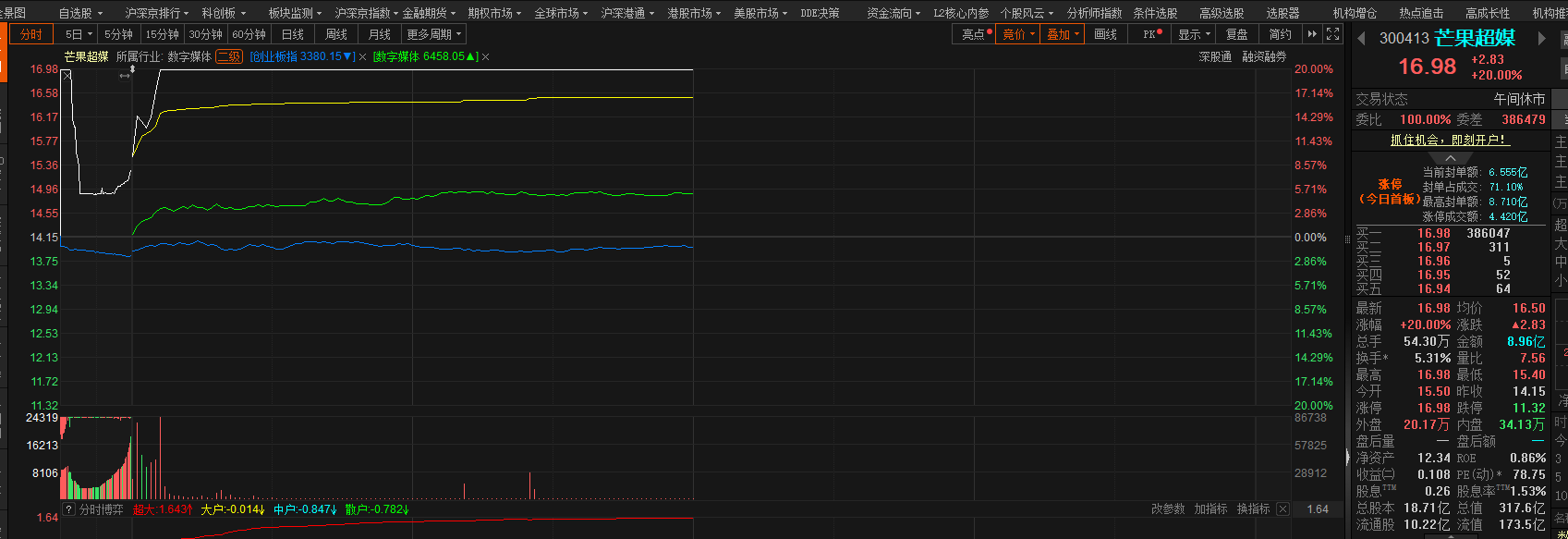Click the resize handle near auction divider
This screenshot has width=1568, height=539.
pos(126,76)
